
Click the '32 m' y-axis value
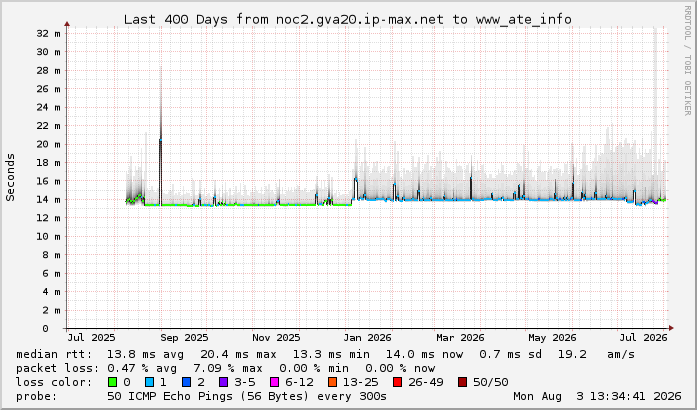(48, 33)
